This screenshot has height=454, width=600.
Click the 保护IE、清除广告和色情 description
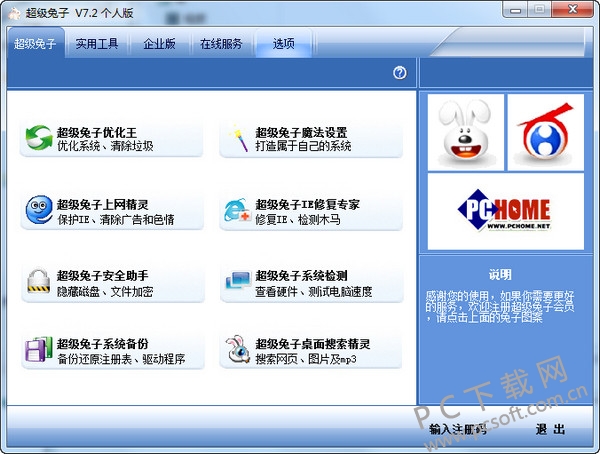116,219
